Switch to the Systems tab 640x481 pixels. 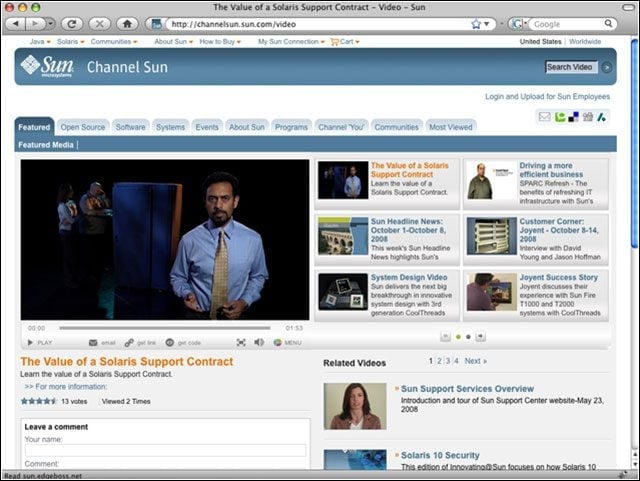click(x=170, y=127)
